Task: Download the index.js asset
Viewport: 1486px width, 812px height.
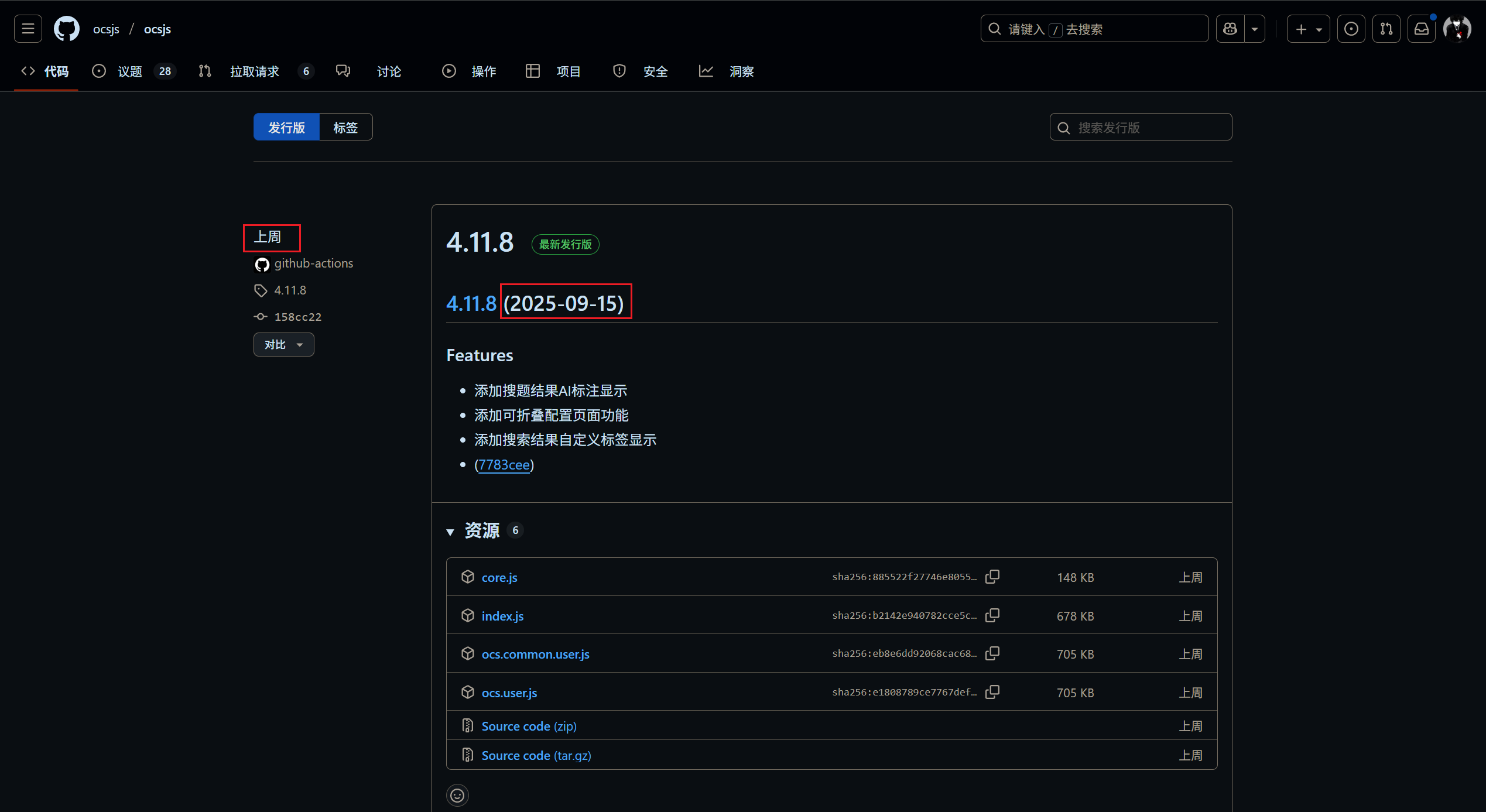Action: tap(502, 616)
